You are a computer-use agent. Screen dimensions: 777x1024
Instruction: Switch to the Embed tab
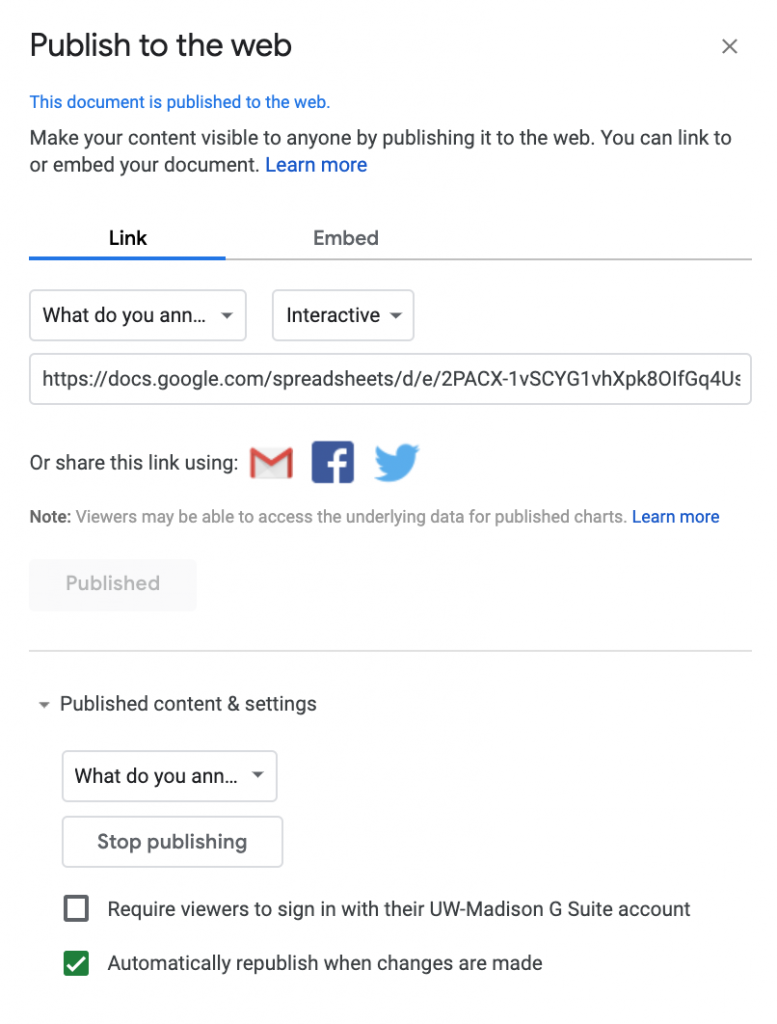click(346, 238)
